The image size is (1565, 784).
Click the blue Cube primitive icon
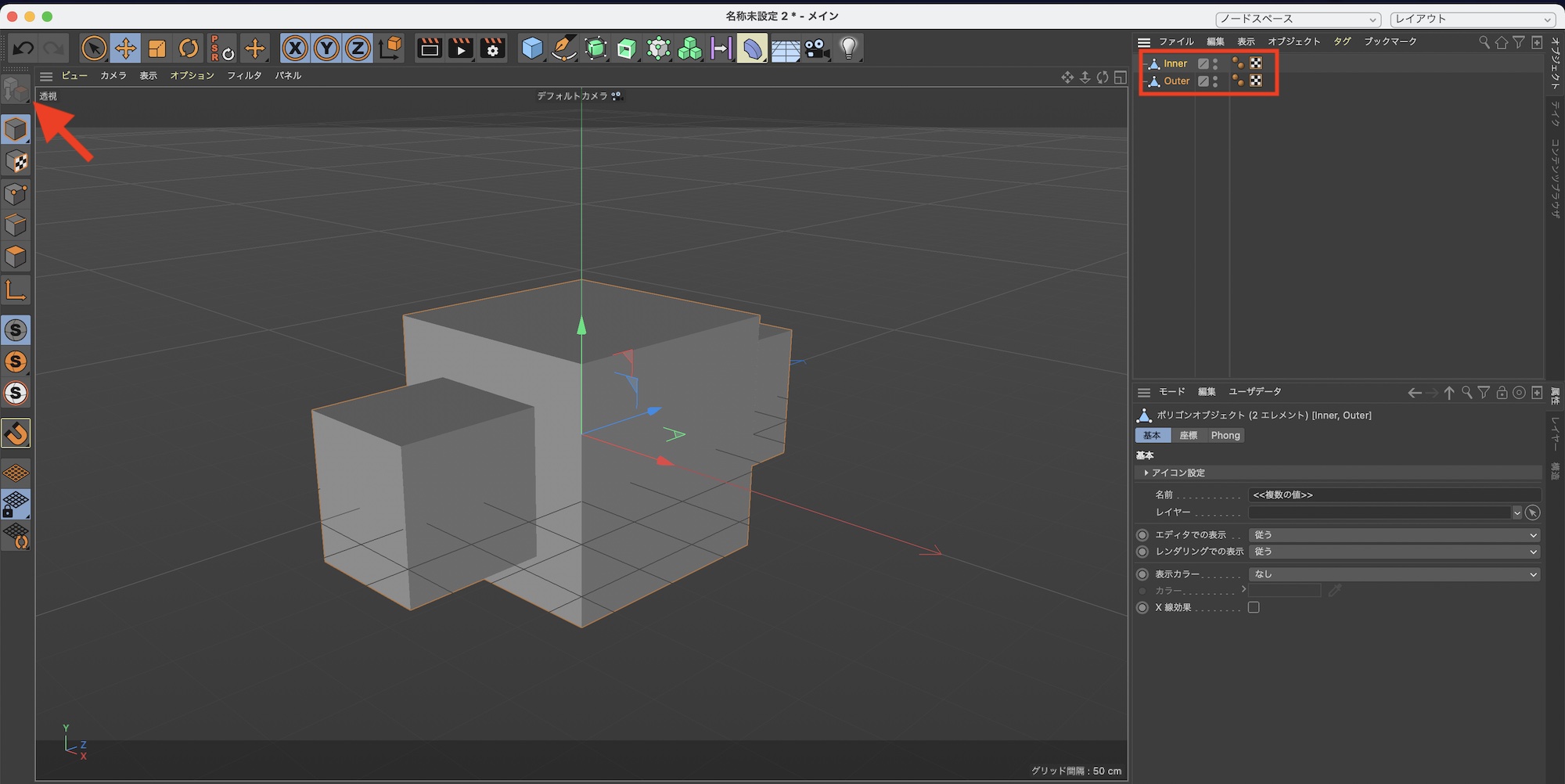pyautogui.click(x=532, y=49)
